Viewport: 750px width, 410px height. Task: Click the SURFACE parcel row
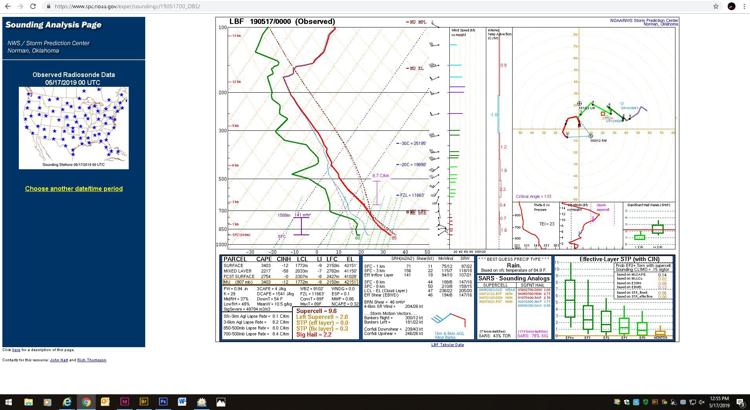click(x=291, y=265)
